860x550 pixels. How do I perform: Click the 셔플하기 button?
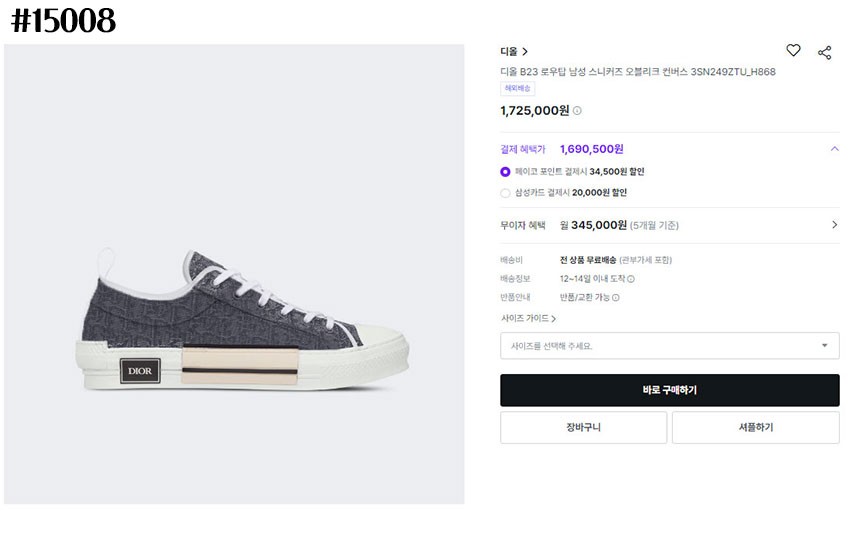(755, 427)
